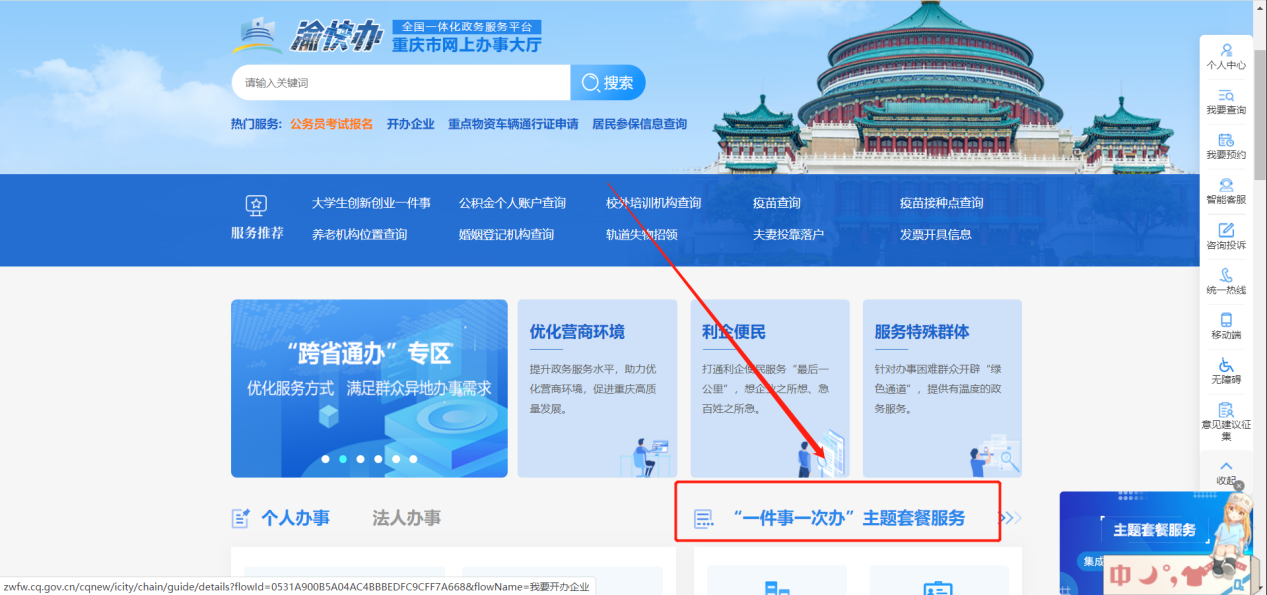
Task: Click the 我要查询 sidebar icon
Action: (1226, 102)
